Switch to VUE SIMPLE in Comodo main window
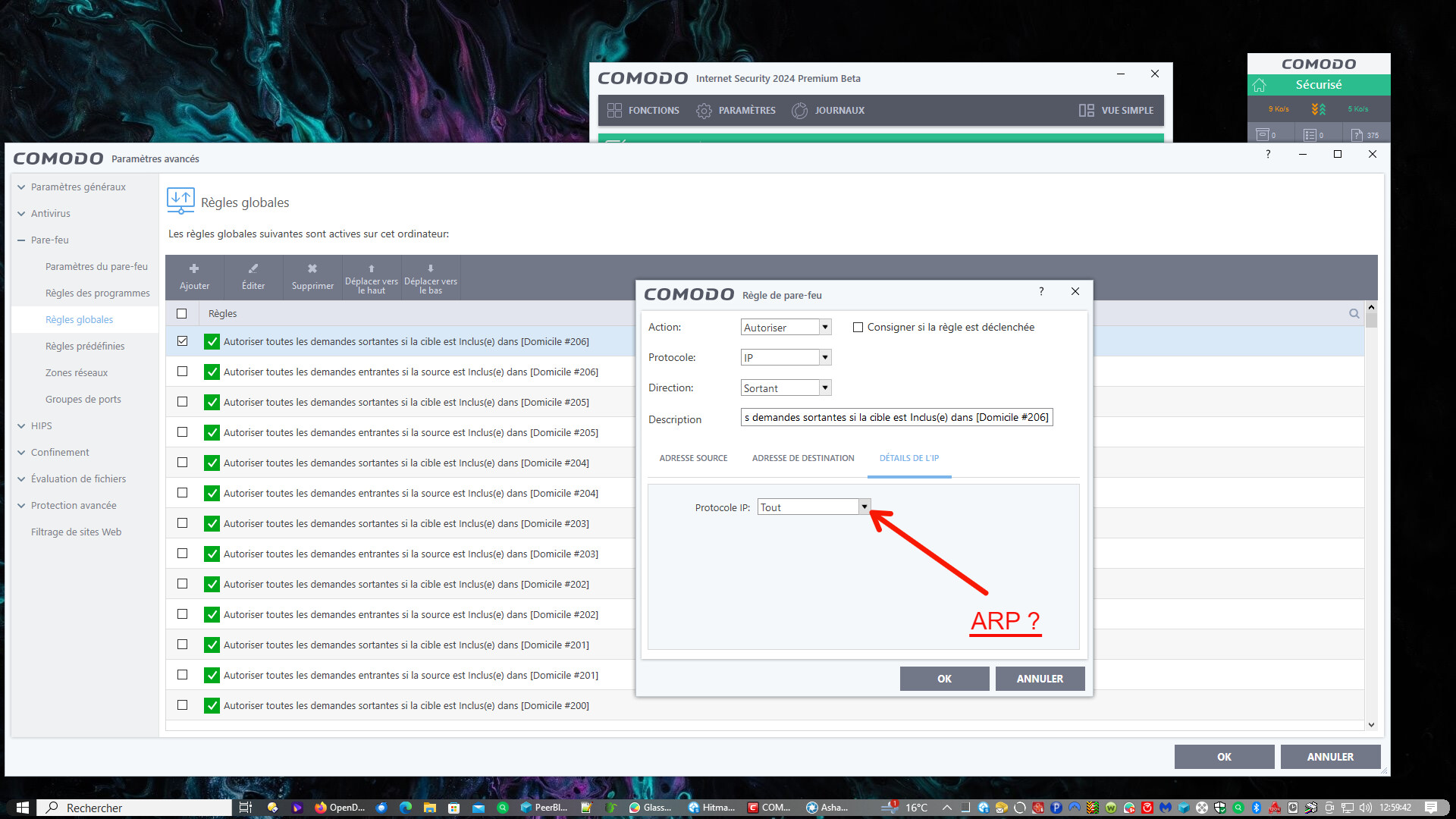1456x819 pixels. (1116, 110)
